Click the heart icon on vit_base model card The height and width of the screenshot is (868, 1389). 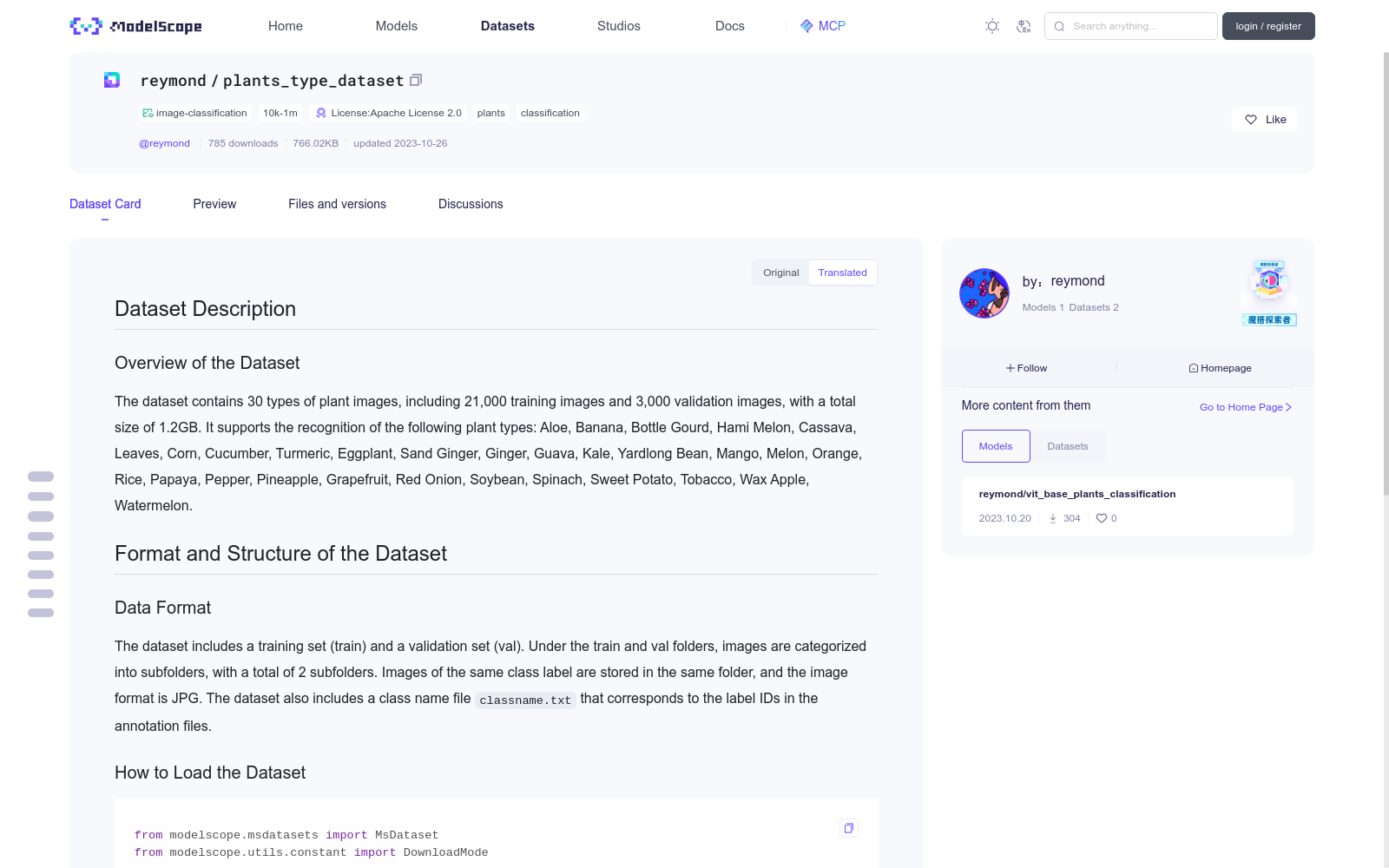[1102, 518]
